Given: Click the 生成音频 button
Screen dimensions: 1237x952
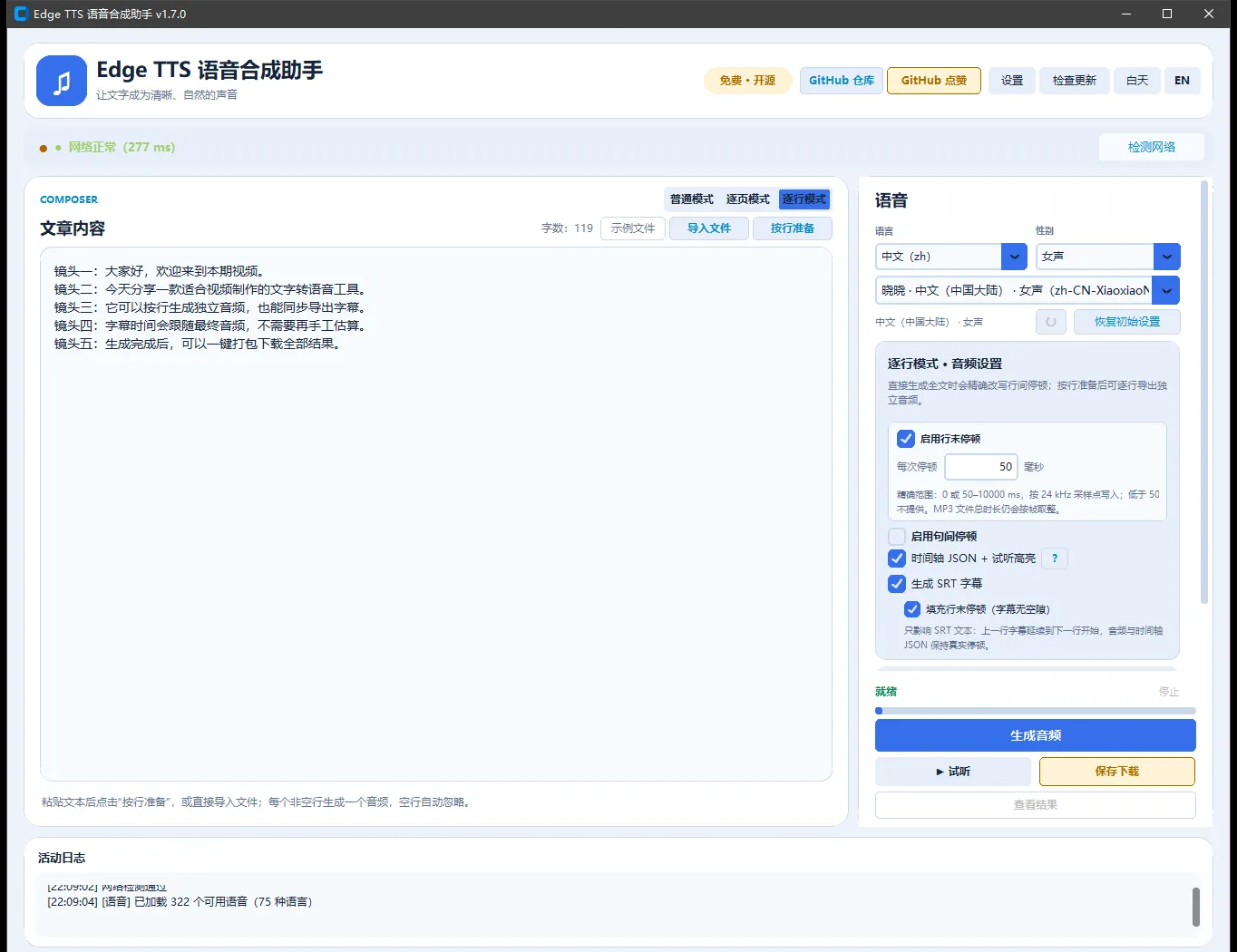Looking at the screenshot, I should (1036, 735).
